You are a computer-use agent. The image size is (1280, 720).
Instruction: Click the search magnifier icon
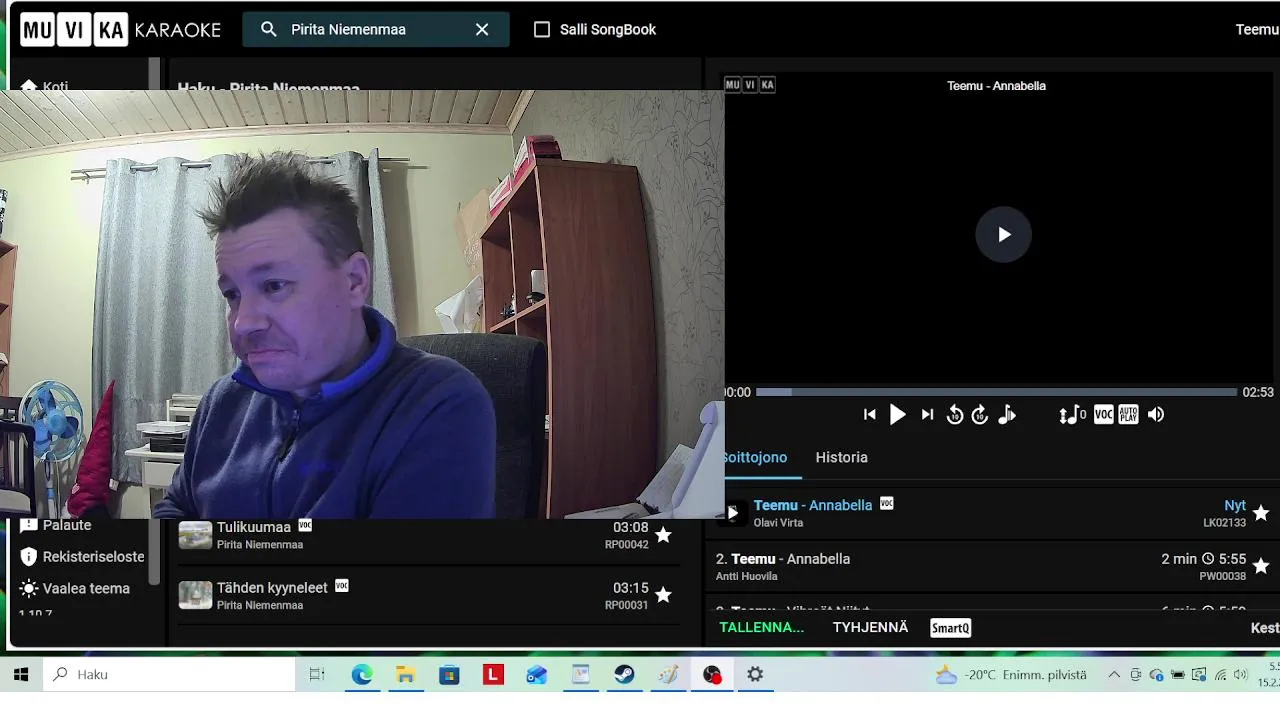pos(269,30)
